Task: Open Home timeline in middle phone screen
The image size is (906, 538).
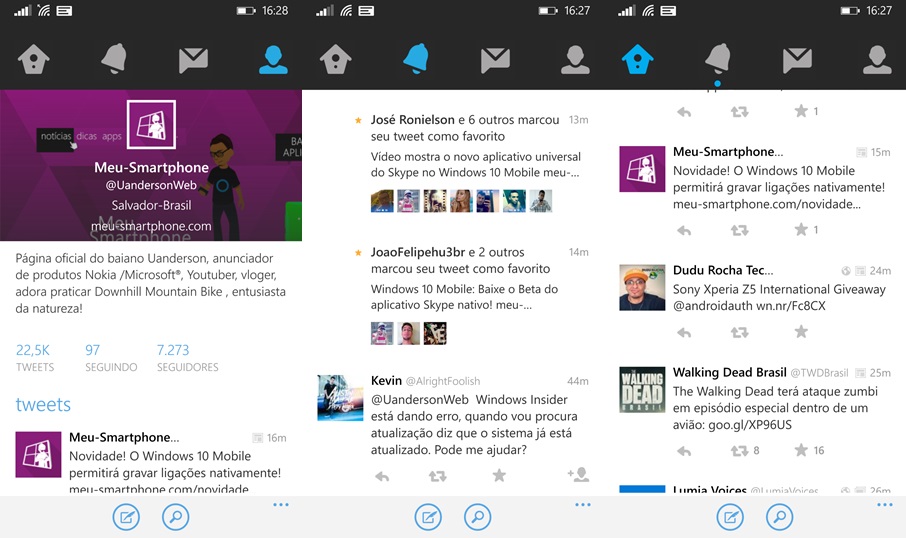Action: point(336,59)
